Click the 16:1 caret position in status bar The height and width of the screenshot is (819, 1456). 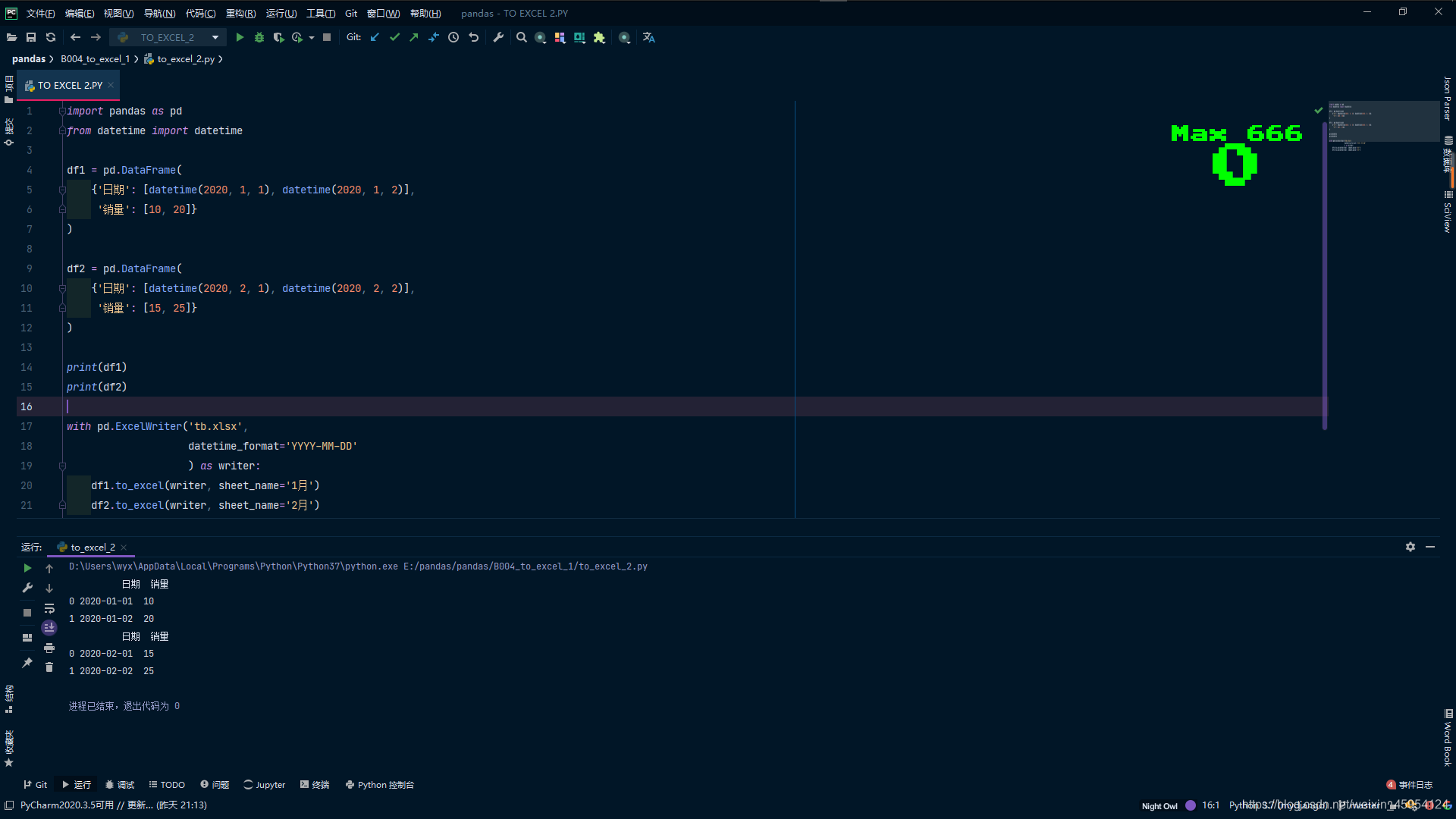(x=1210, y=805)
